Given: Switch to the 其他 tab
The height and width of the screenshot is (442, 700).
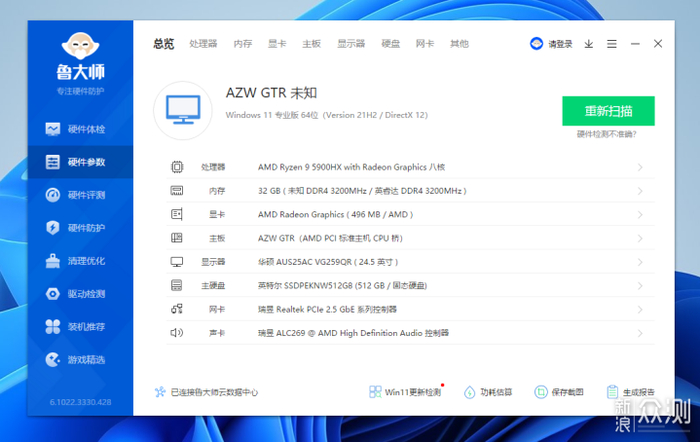Looking at the screenshot, I should coord(459,44).
